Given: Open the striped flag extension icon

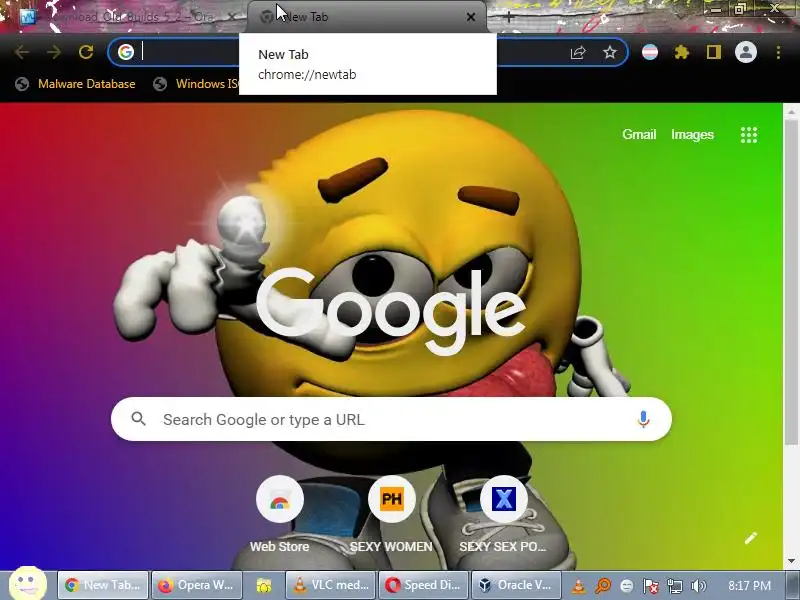Looking at the screenshot, I should pyautogui.click(x=649, y=52).
